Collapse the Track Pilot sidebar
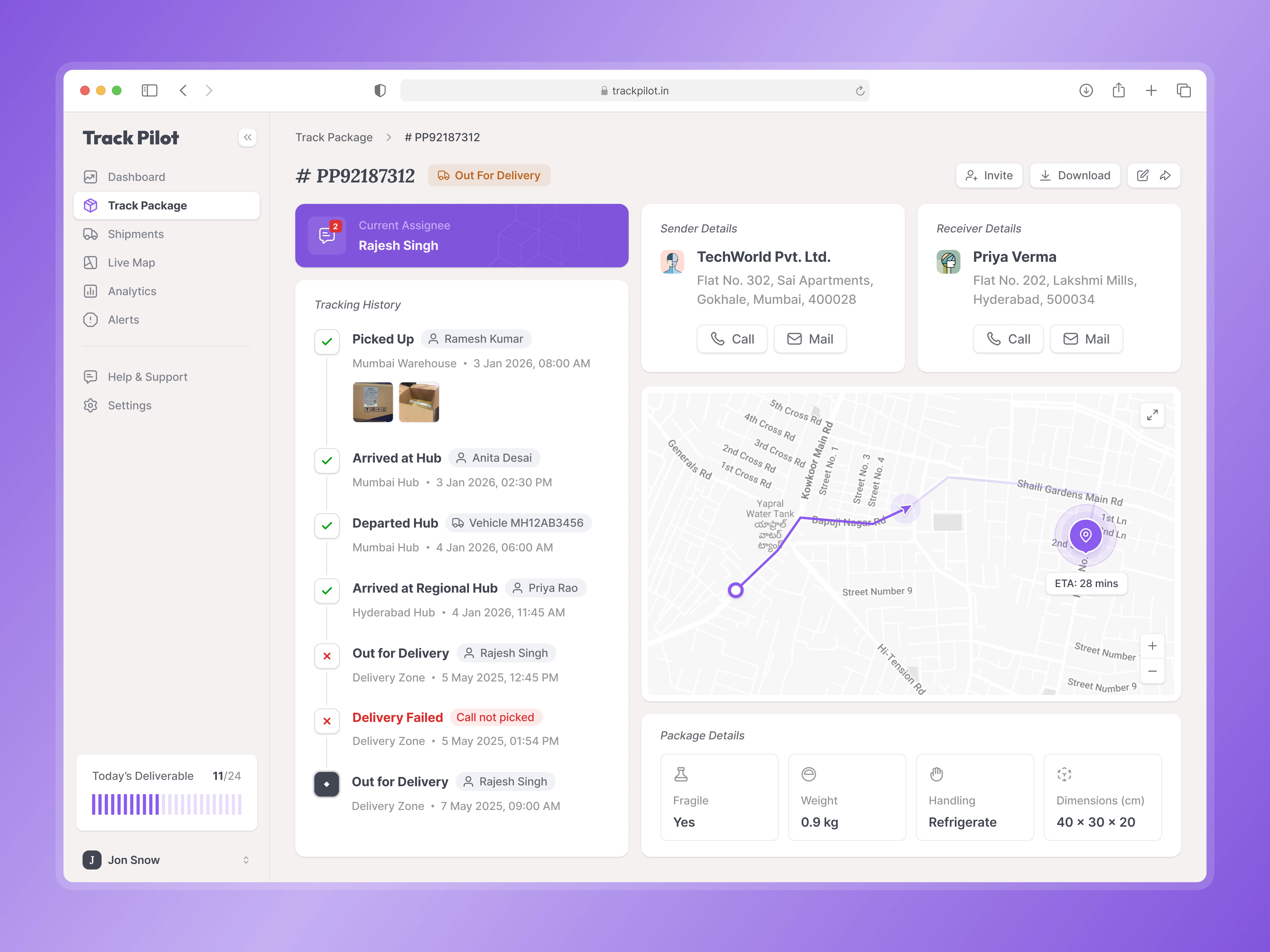 click(247, 138)
